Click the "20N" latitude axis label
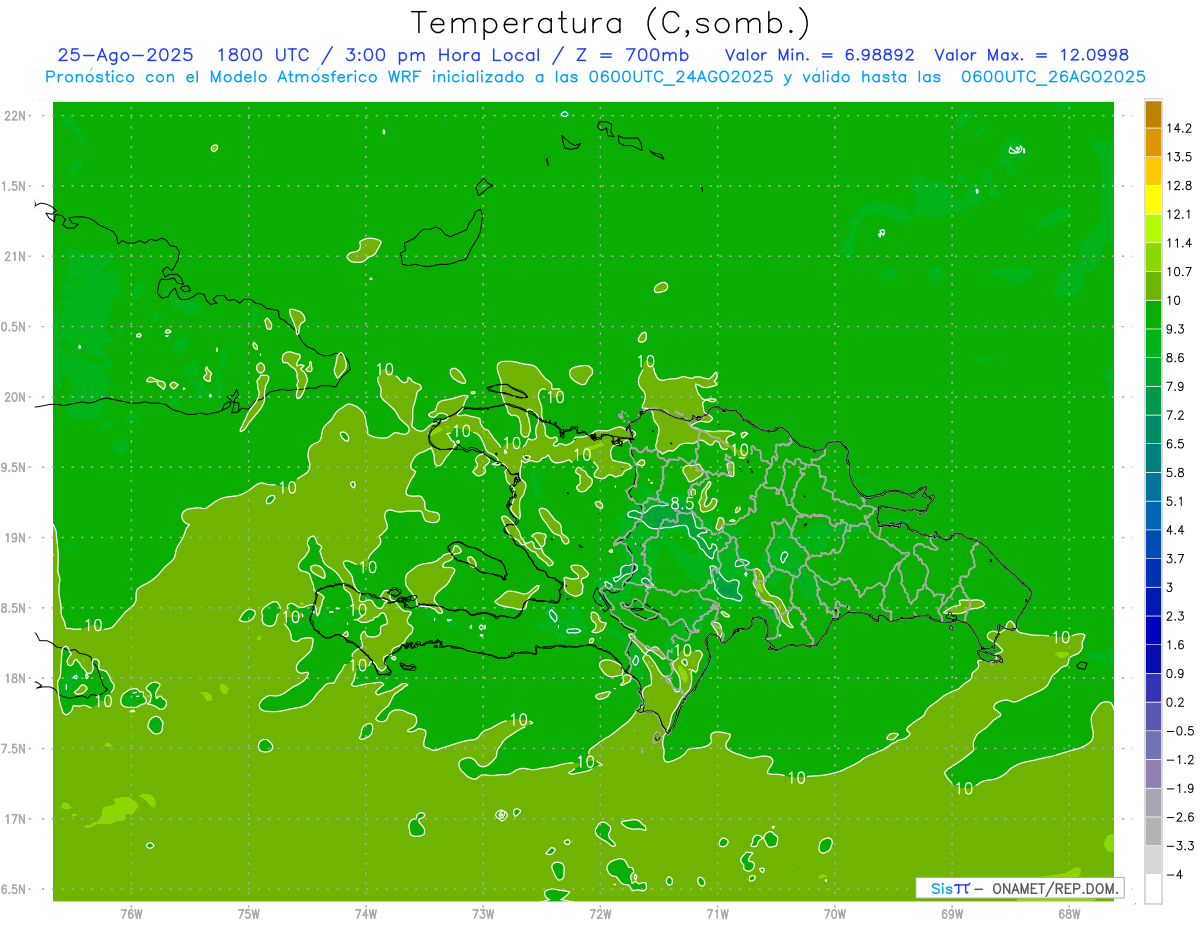Image resolution: width=1200 pixels, height=927 pixels. pyautogui.click(x=14, y=397)
